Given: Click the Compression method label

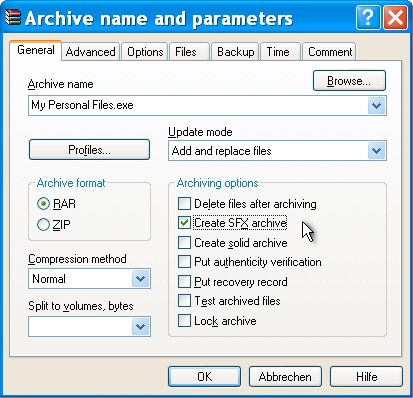Looking at the screenshot, I should (x=77, y=259).
